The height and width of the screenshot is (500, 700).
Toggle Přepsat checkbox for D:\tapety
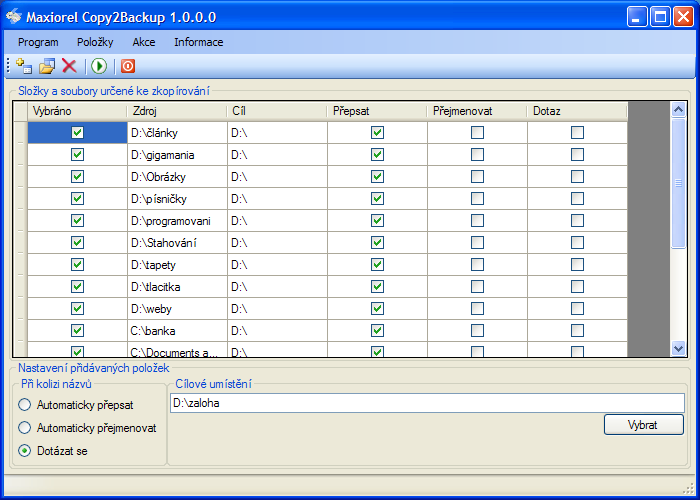click(377, 264)
